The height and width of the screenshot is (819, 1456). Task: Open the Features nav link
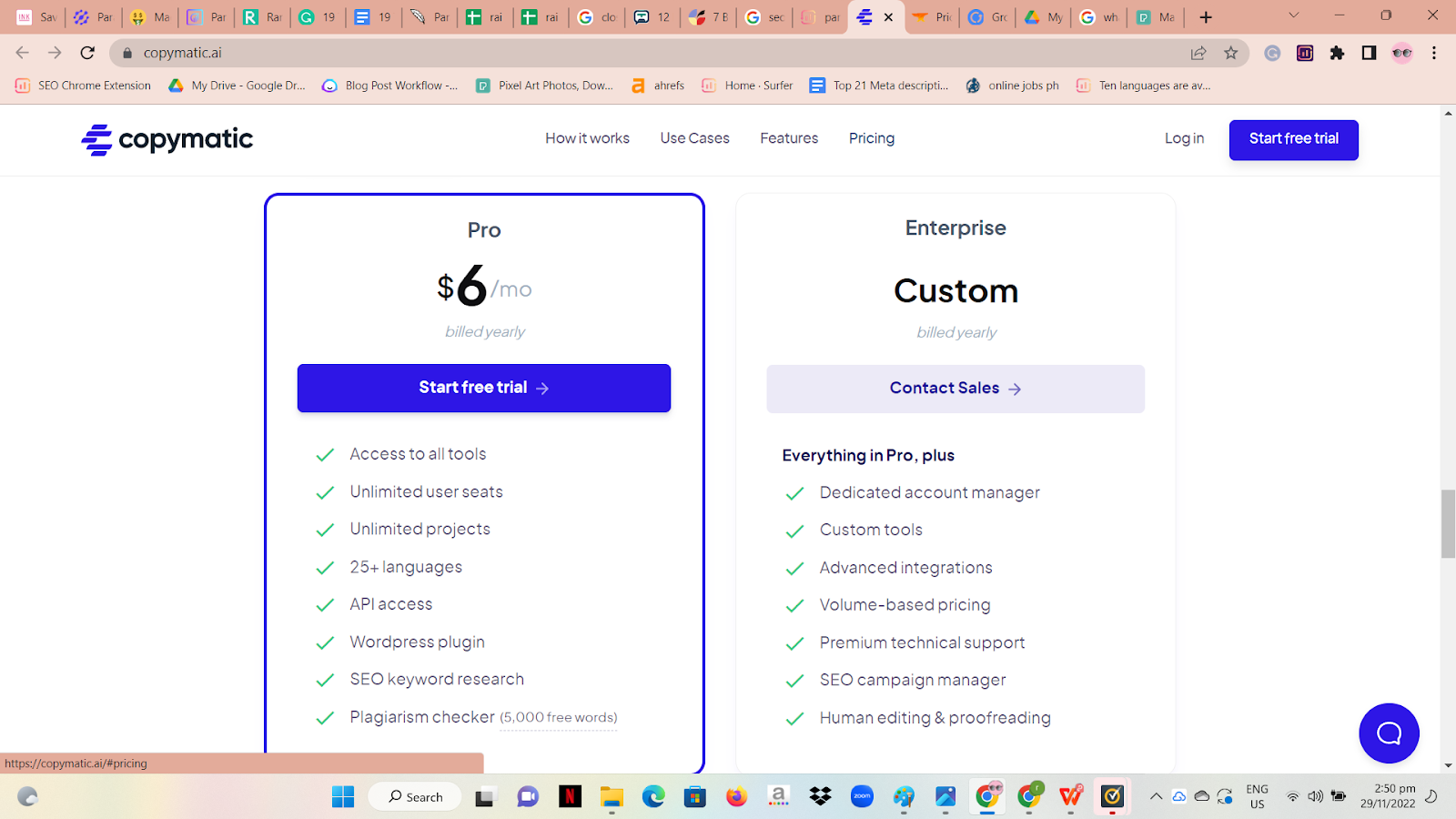pyautogui.click(x=789, y=138)
